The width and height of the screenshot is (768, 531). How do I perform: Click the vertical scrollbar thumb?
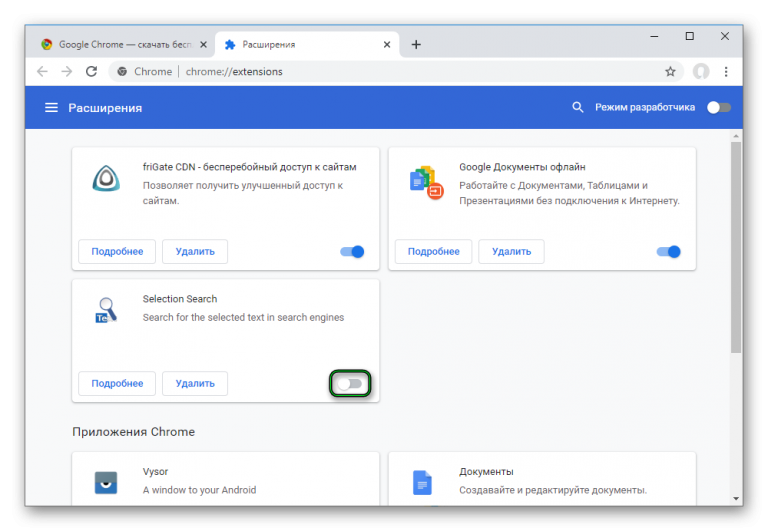pos(736,247)
